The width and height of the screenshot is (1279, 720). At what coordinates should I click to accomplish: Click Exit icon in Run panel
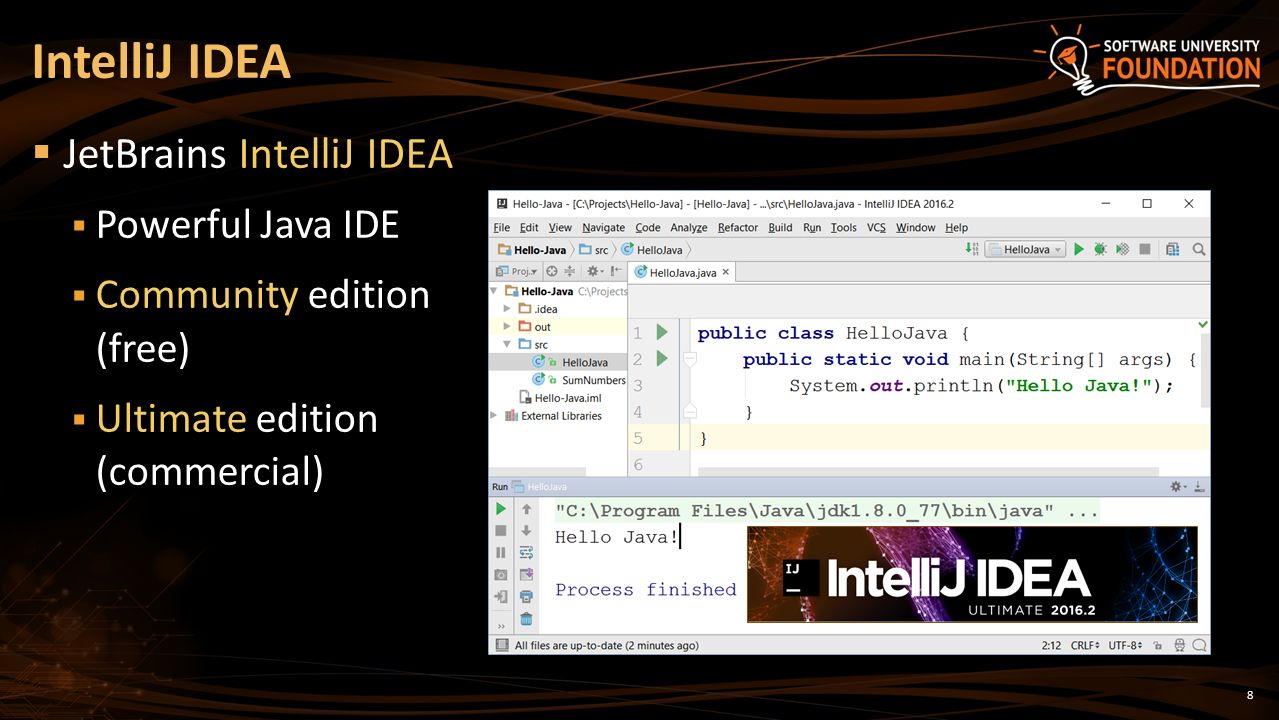tap(501, 596)
